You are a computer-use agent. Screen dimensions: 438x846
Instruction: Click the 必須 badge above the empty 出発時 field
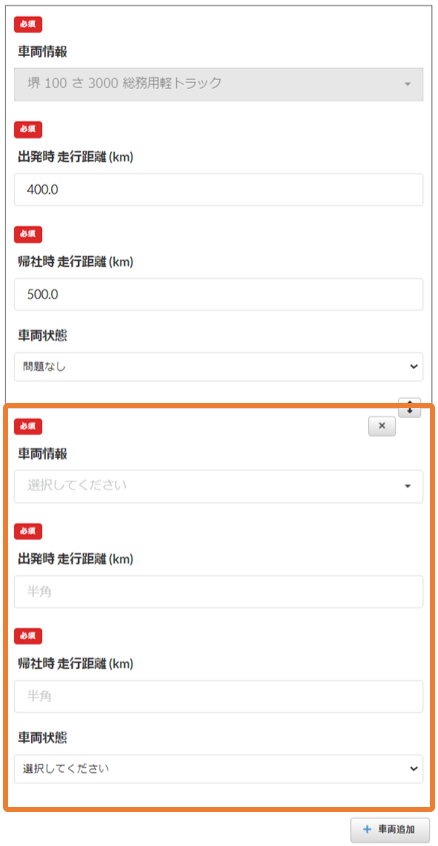point(28,531)
